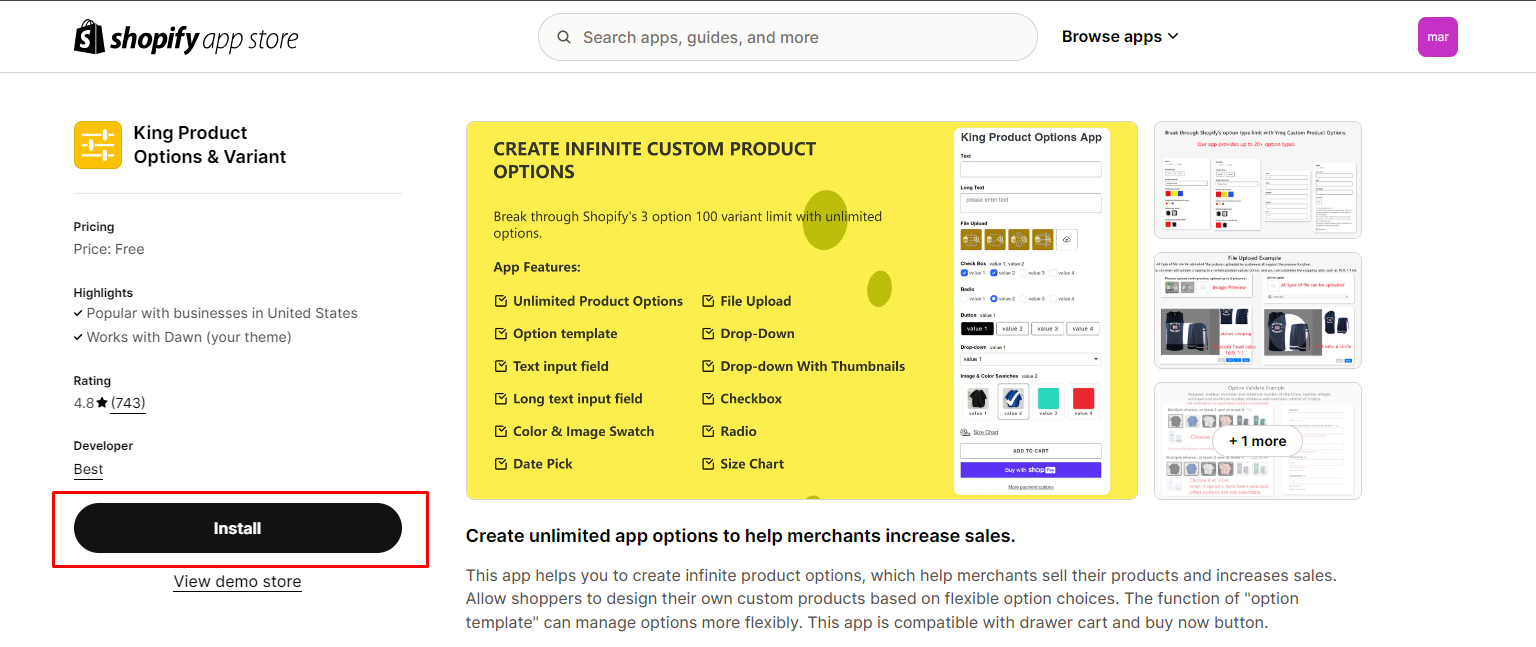Click the cloud upload icon in the mock form
This screenshot has height=647, width=1536.
tap(1068, 239)
